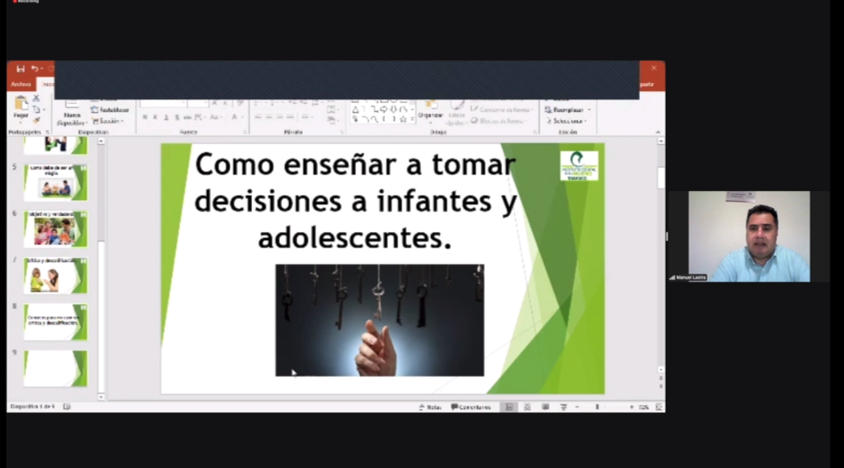Open the font color A dropdown
This screenshot has height=468, width=844.
(x=235, y=117)
